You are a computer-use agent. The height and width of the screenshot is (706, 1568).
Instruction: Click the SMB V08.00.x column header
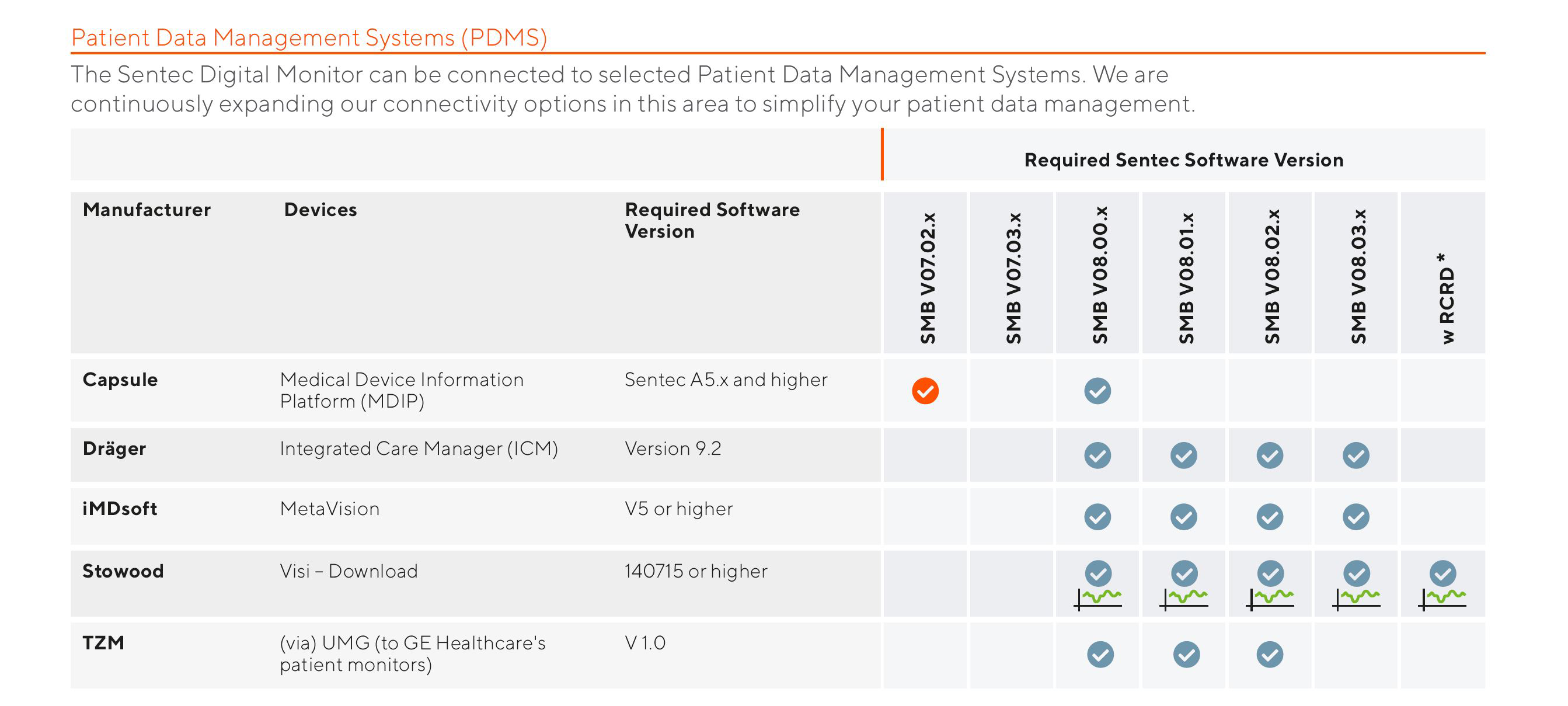pyautogui.click(x=1099, y=274)
